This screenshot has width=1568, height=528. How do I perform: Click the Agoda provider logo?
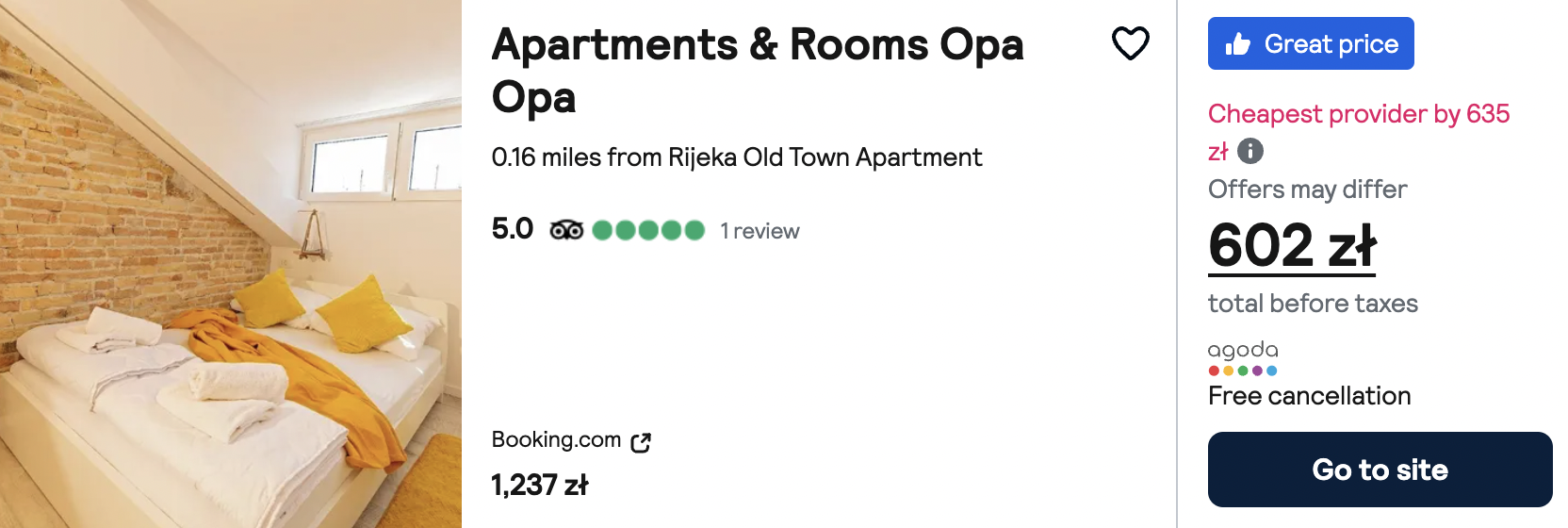[x=1243, y=358]
